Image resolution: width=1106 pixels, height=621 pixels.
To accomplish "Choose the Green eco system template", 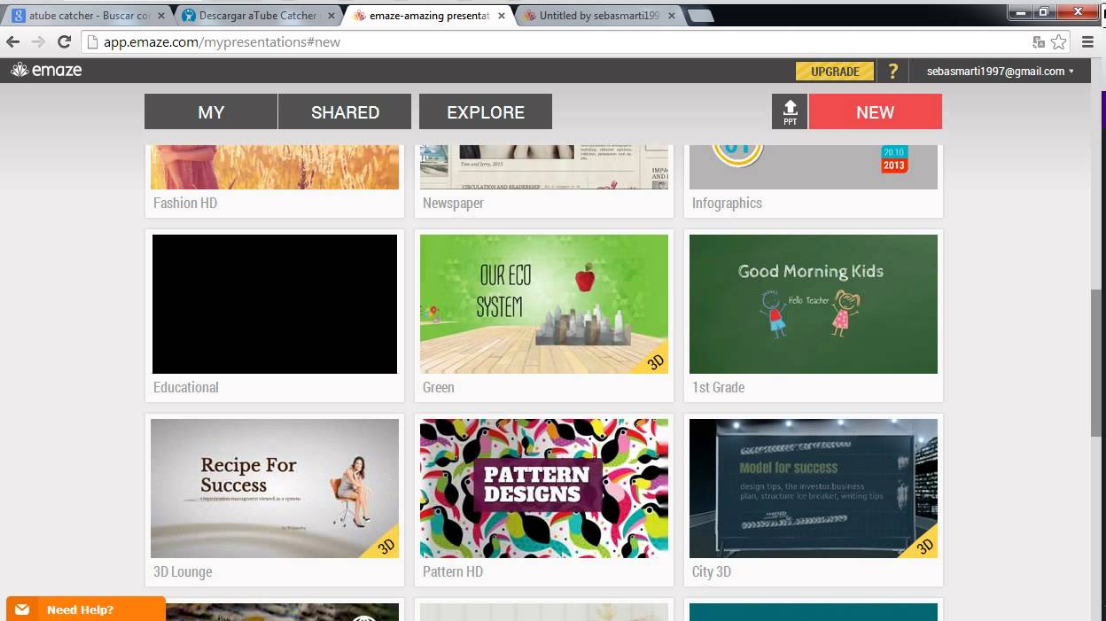I will pos(544,304).
